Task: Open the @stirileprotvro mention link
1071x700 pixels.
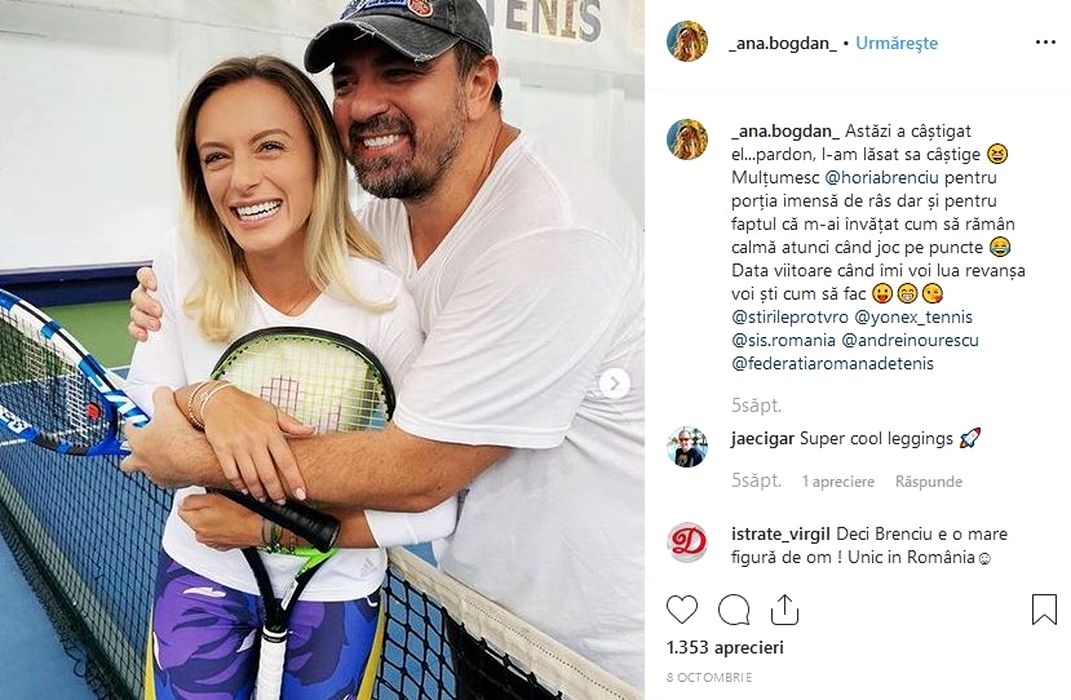Action: 790,317
